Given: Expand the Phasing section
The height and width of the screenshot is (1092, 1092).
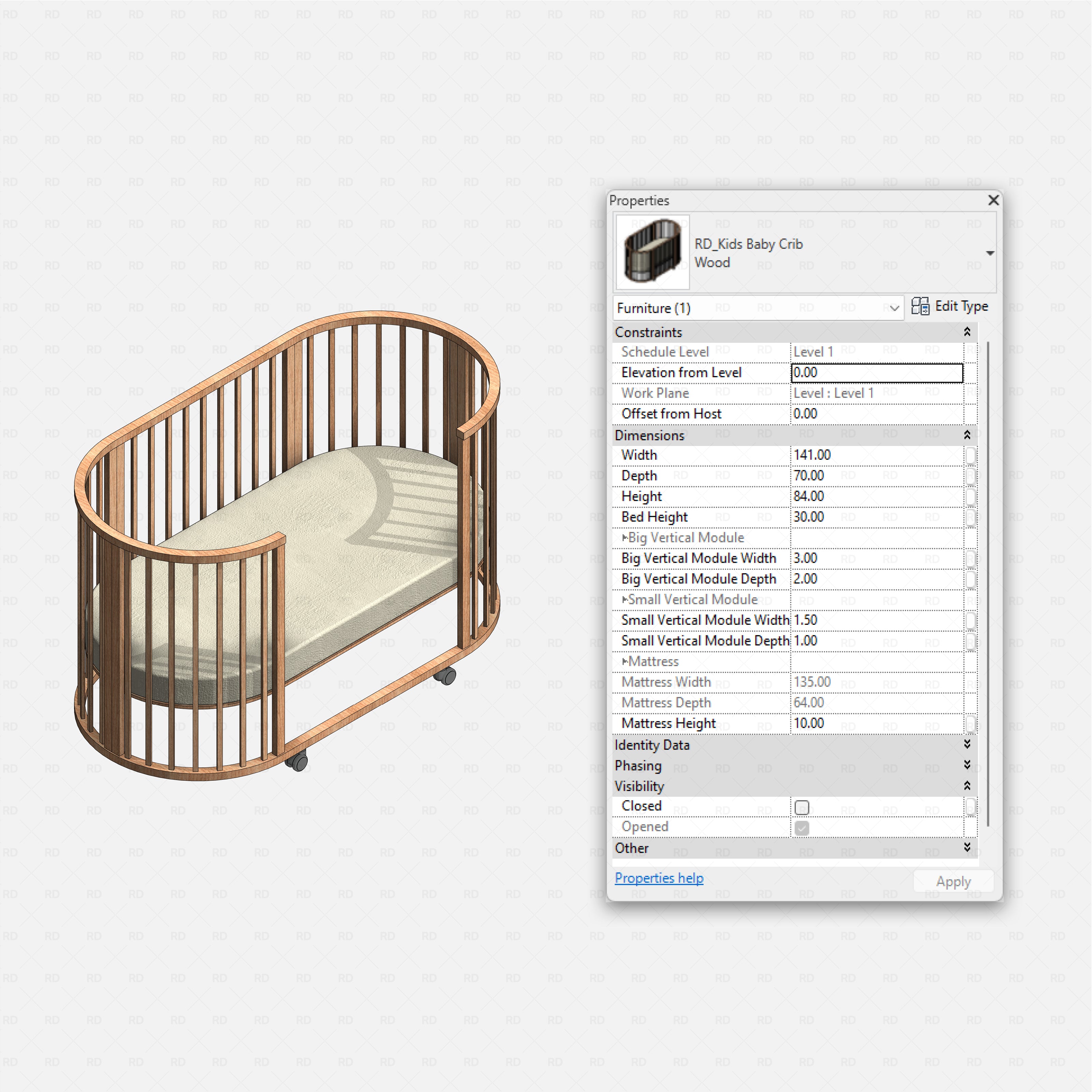Looking at the screenshot, I should click(968, 765).
